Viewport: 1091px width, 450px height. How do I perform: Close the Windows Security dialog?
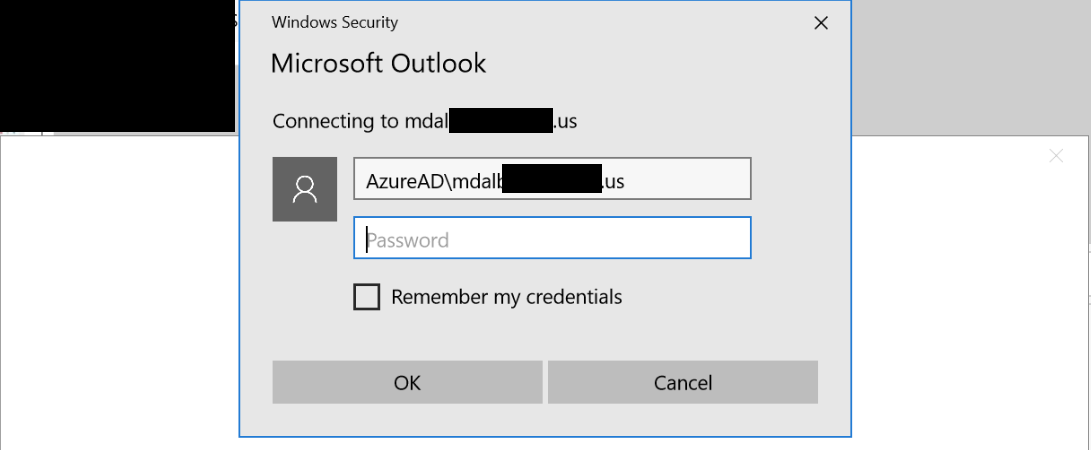tap(821, 23)
